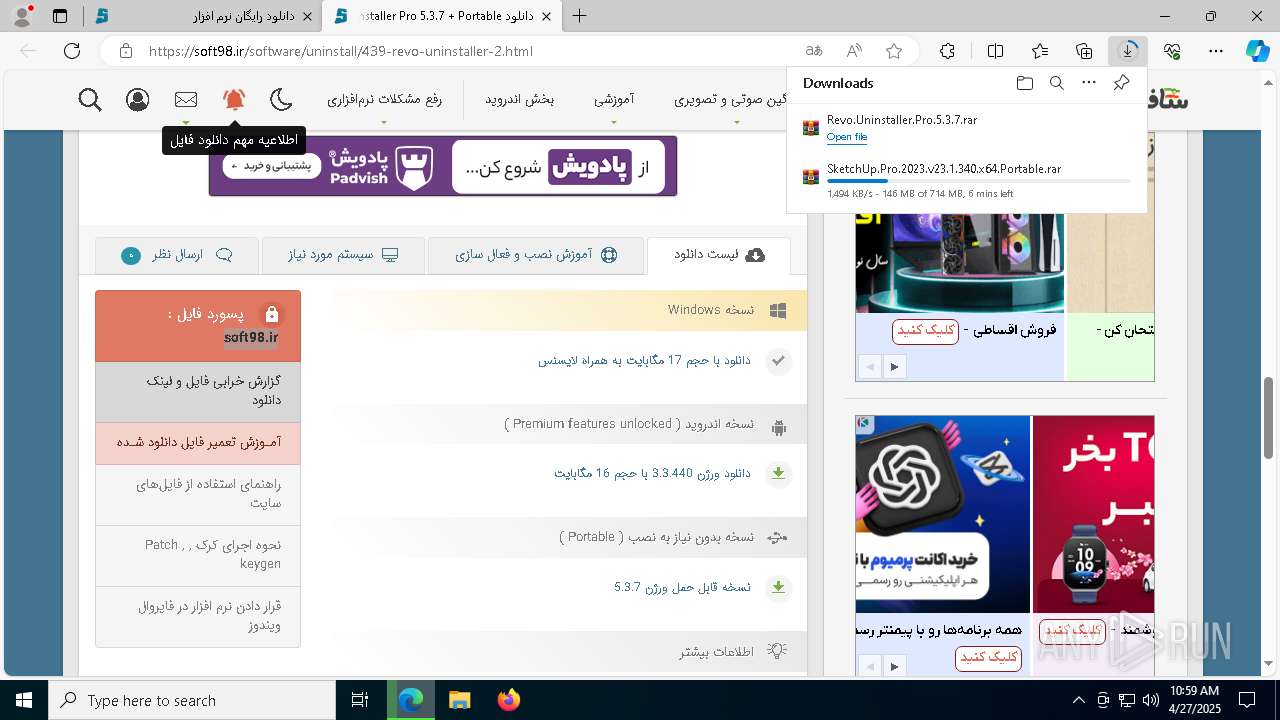The width and height of the screenshot is (1280, 720).
Task: Click the 17 MB Windows download link
Action: [644, 360]
